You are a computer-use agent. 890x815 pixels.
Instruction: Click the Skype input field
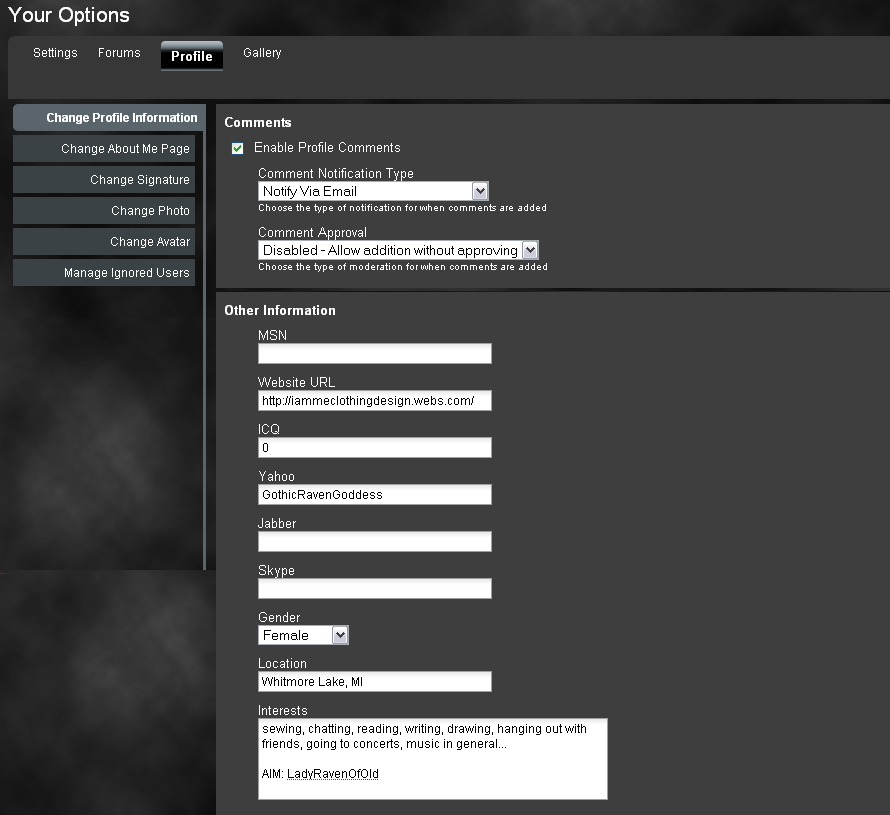pos(374,588)
